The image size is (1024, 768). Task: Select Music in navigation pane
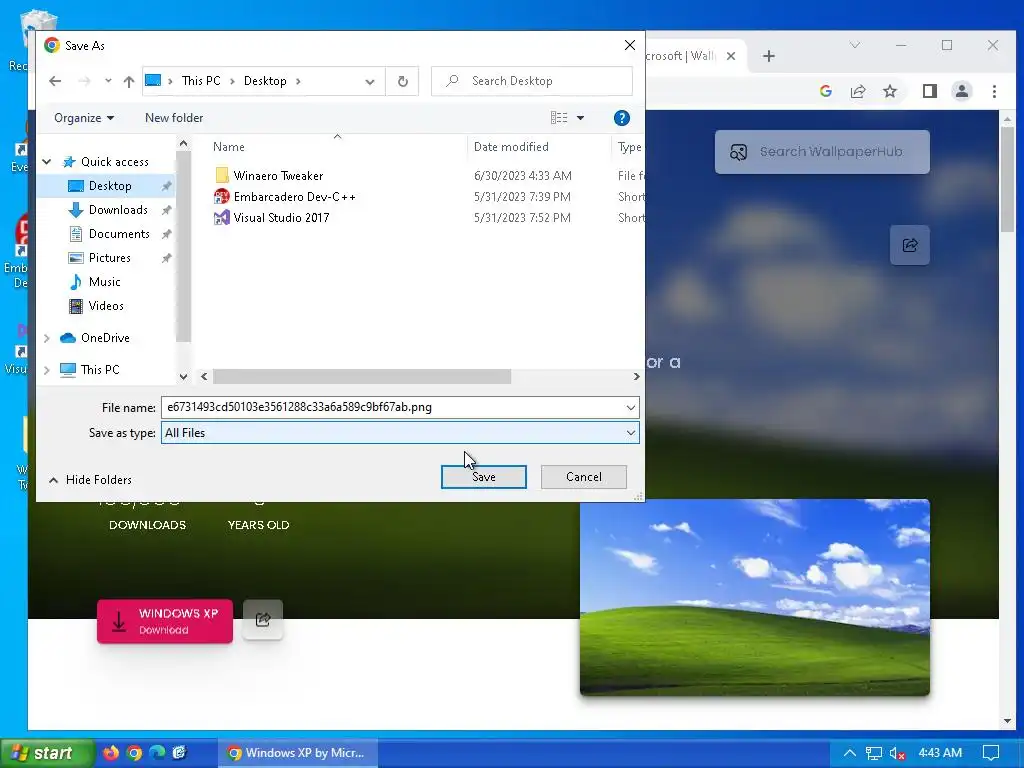(104, 281)
